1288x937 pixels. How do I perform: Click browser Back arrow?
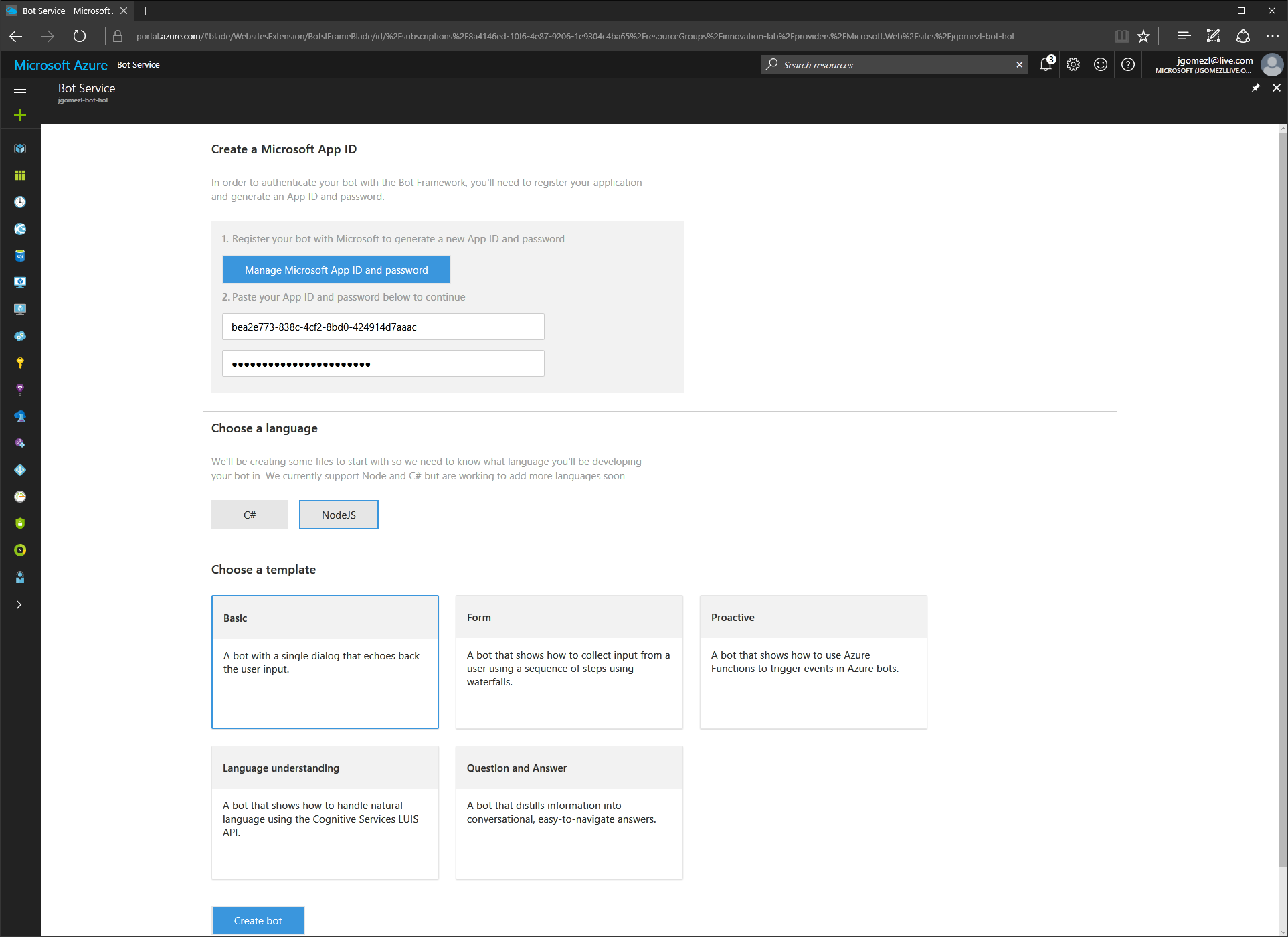tap(16, 36)
